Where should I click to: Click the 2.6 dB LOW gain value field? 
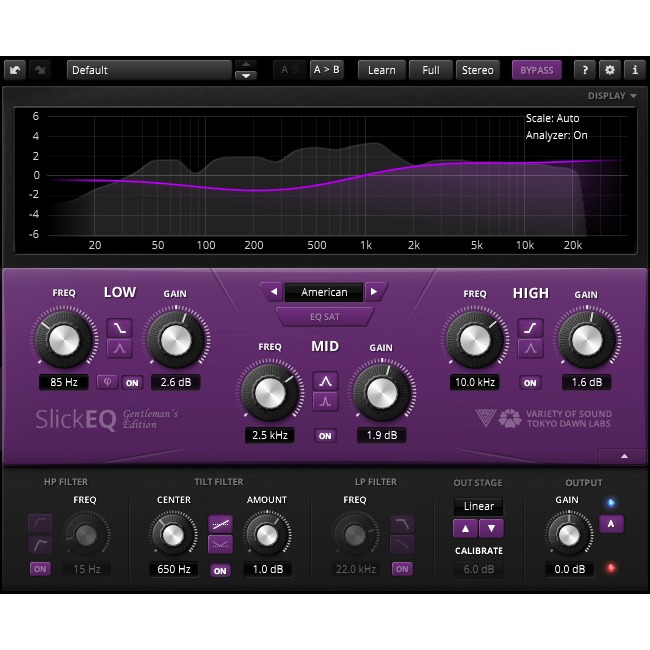pyautogui.click(x=176, y=382)
